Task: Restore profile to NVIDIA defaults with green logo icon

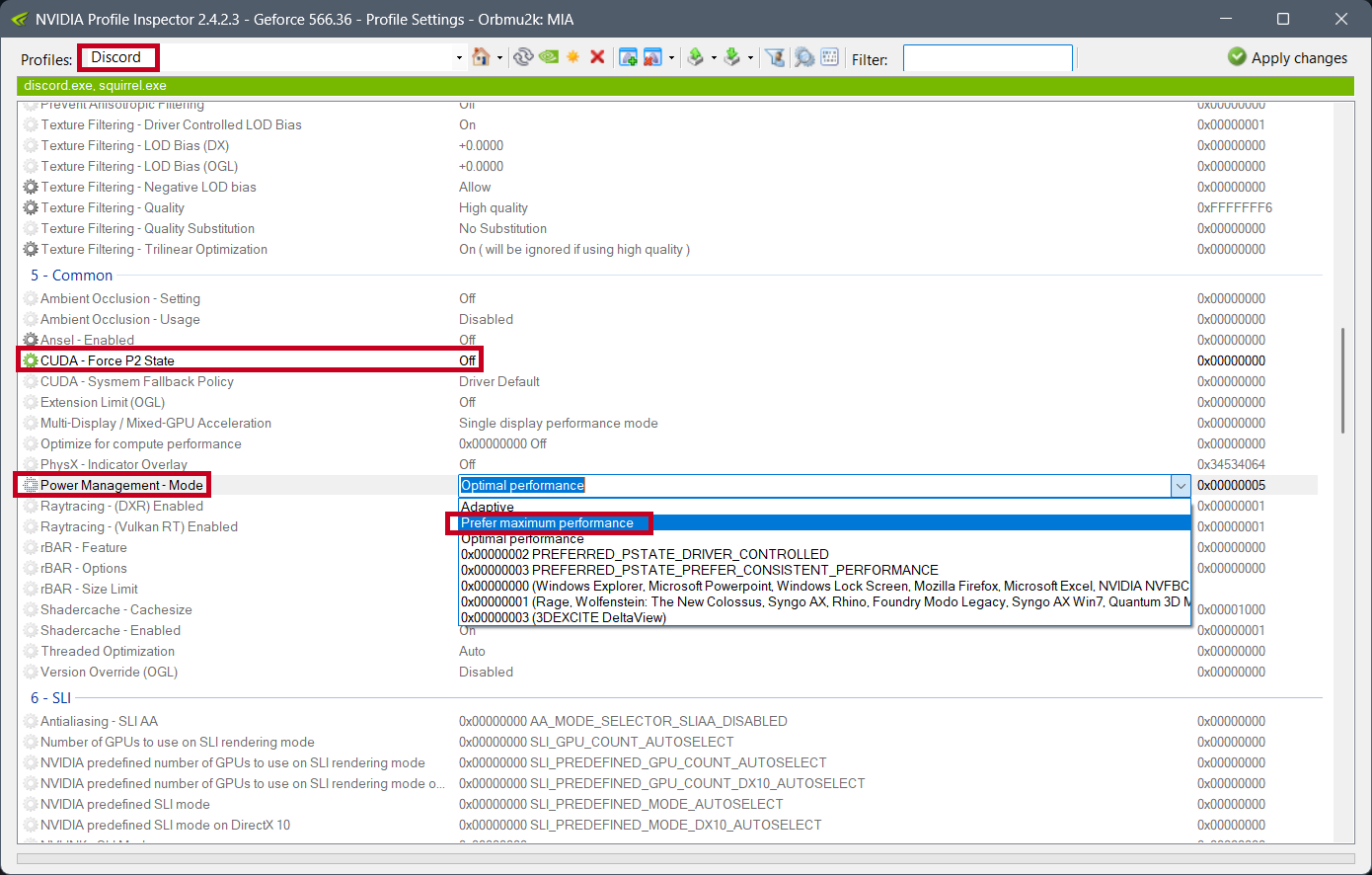Action: pos(548,57)
